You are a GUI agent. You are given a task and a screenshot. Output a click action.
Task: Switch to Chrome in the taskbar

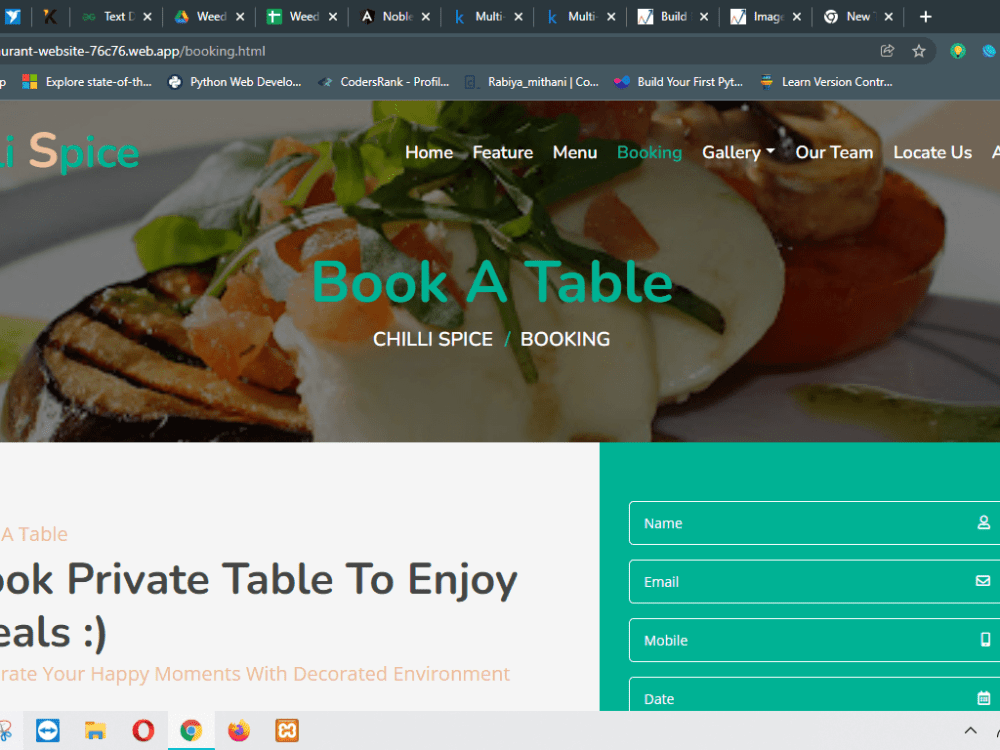point(191,730)
